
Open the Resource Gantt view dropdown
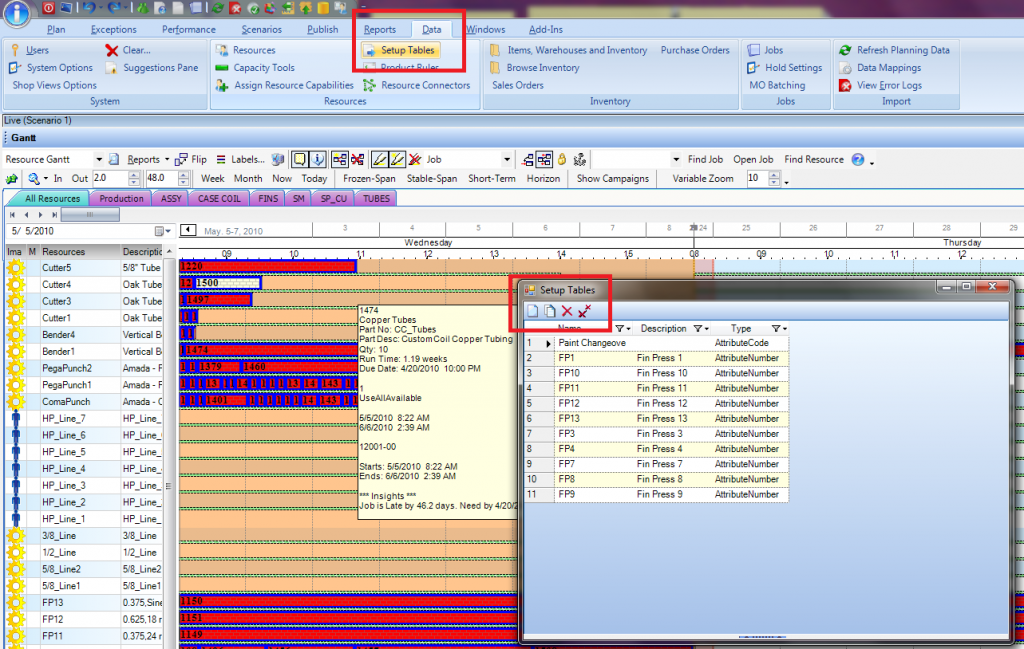click(99, 160)
